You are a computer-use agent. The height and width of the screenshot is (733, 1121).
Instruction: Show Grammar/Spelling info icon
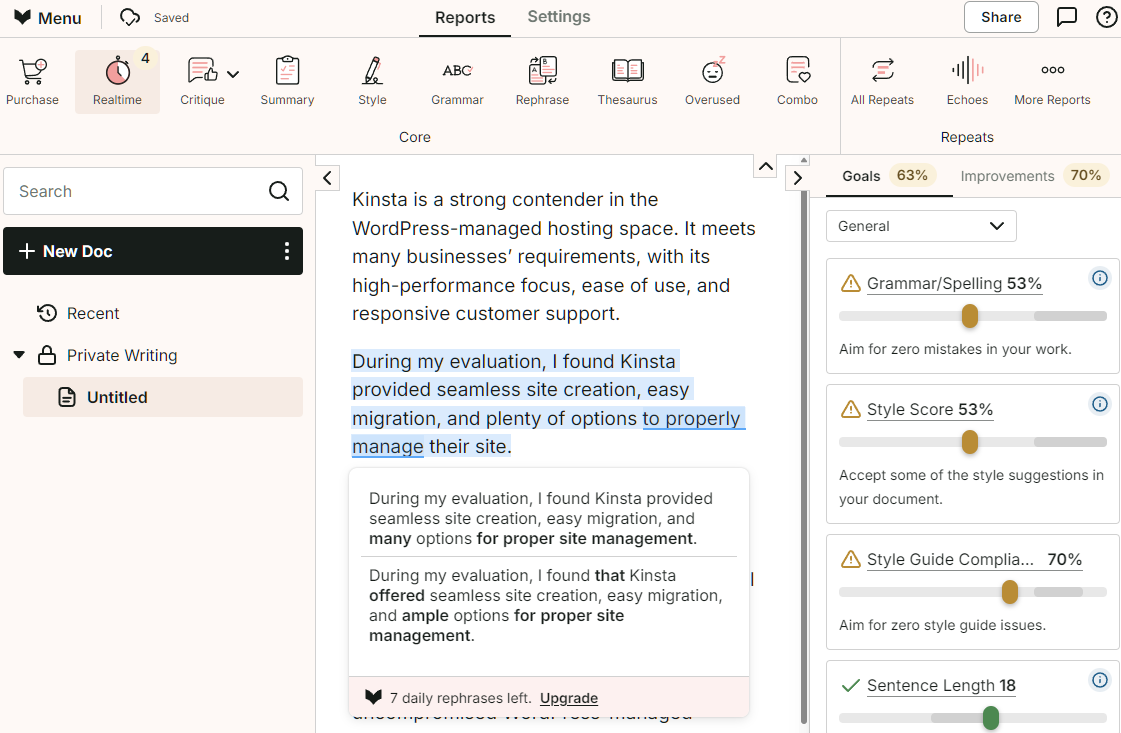click(x=1100, y=278)
